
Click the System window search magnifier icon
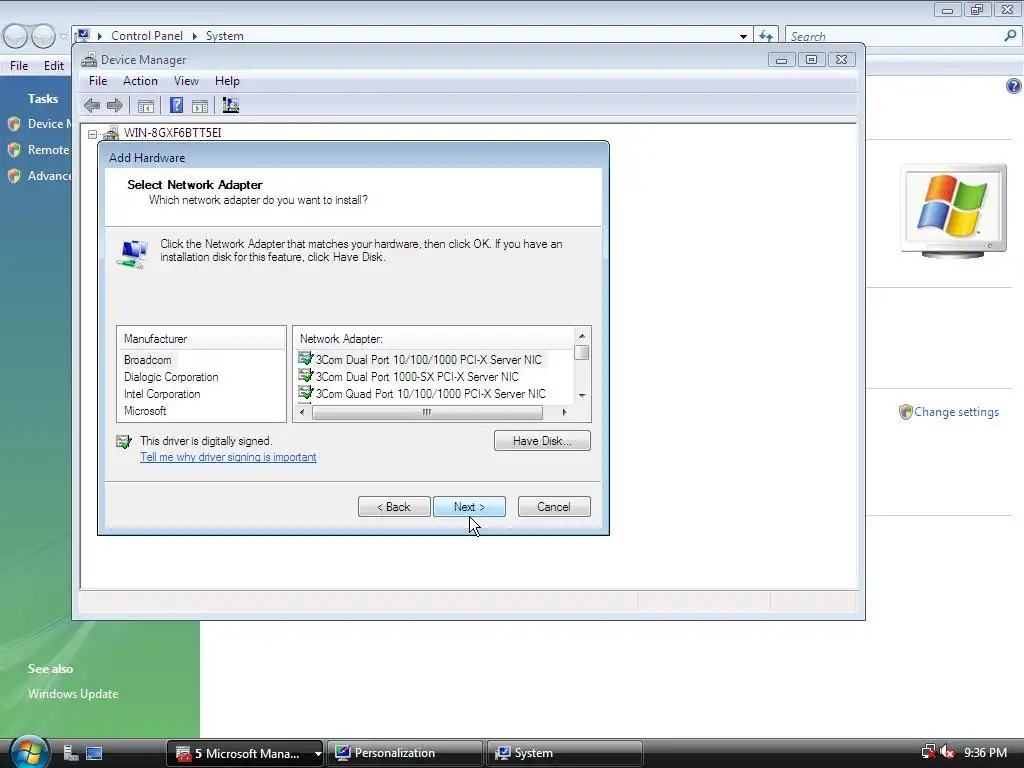pos(1010,36)
